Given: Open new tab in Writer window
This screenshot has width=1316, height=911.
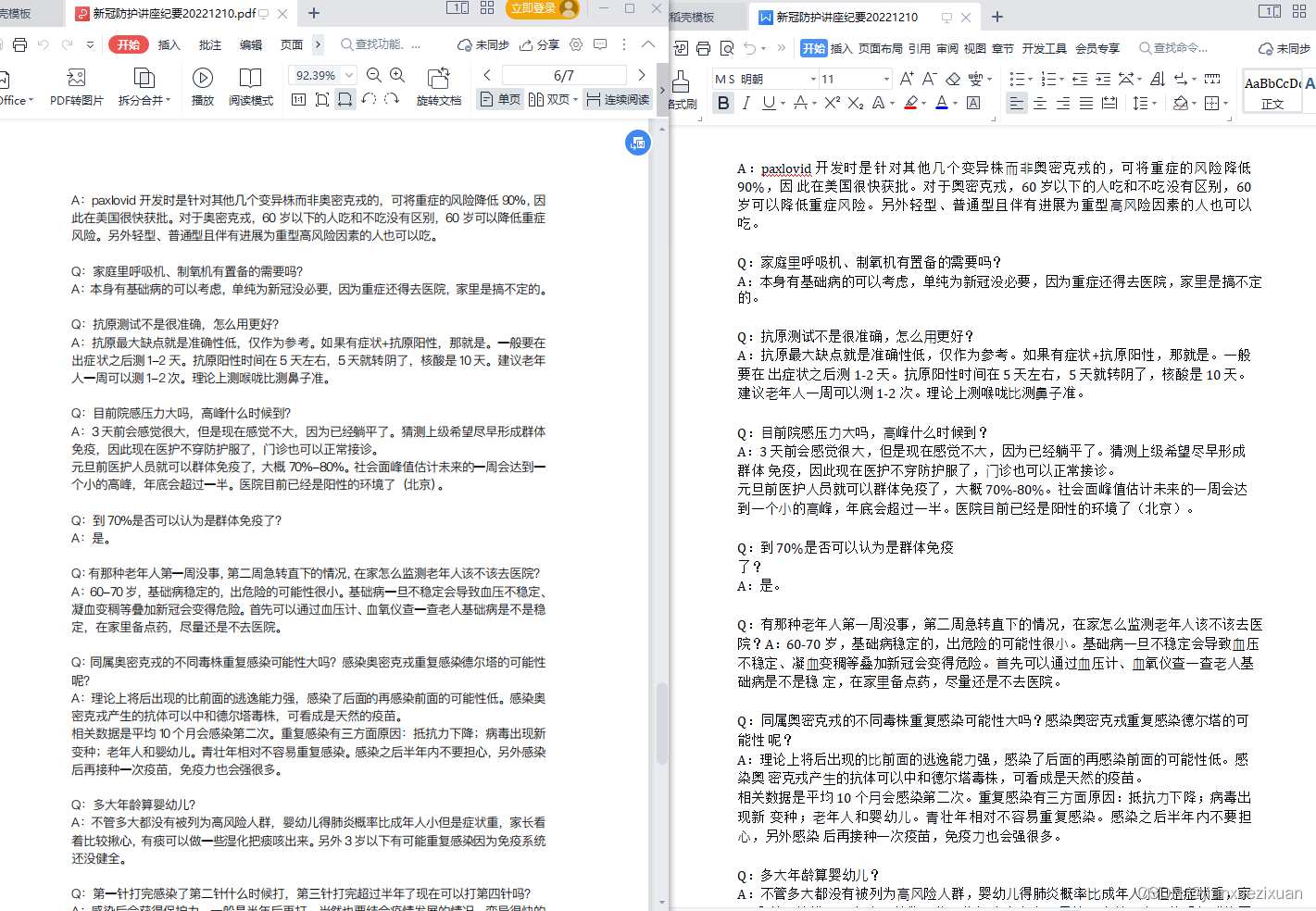Looking at the screenshot, I should point(997,17).
